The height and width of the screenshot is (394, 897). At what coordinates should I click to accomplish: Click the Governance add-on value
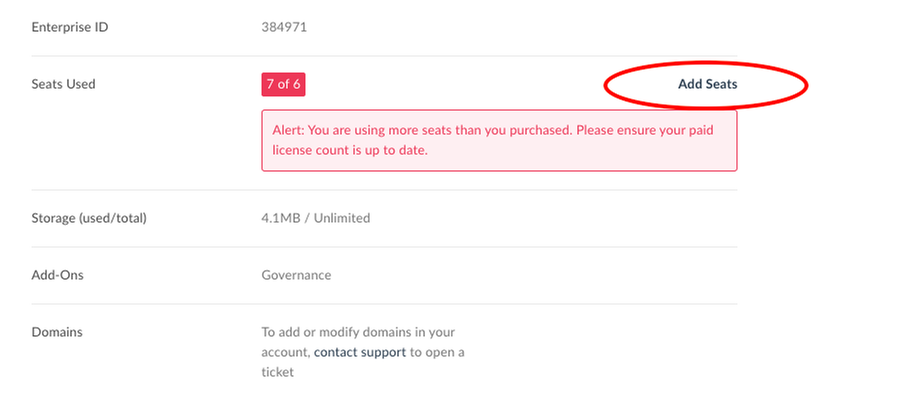pyautogui.click(x=296, y=275)
